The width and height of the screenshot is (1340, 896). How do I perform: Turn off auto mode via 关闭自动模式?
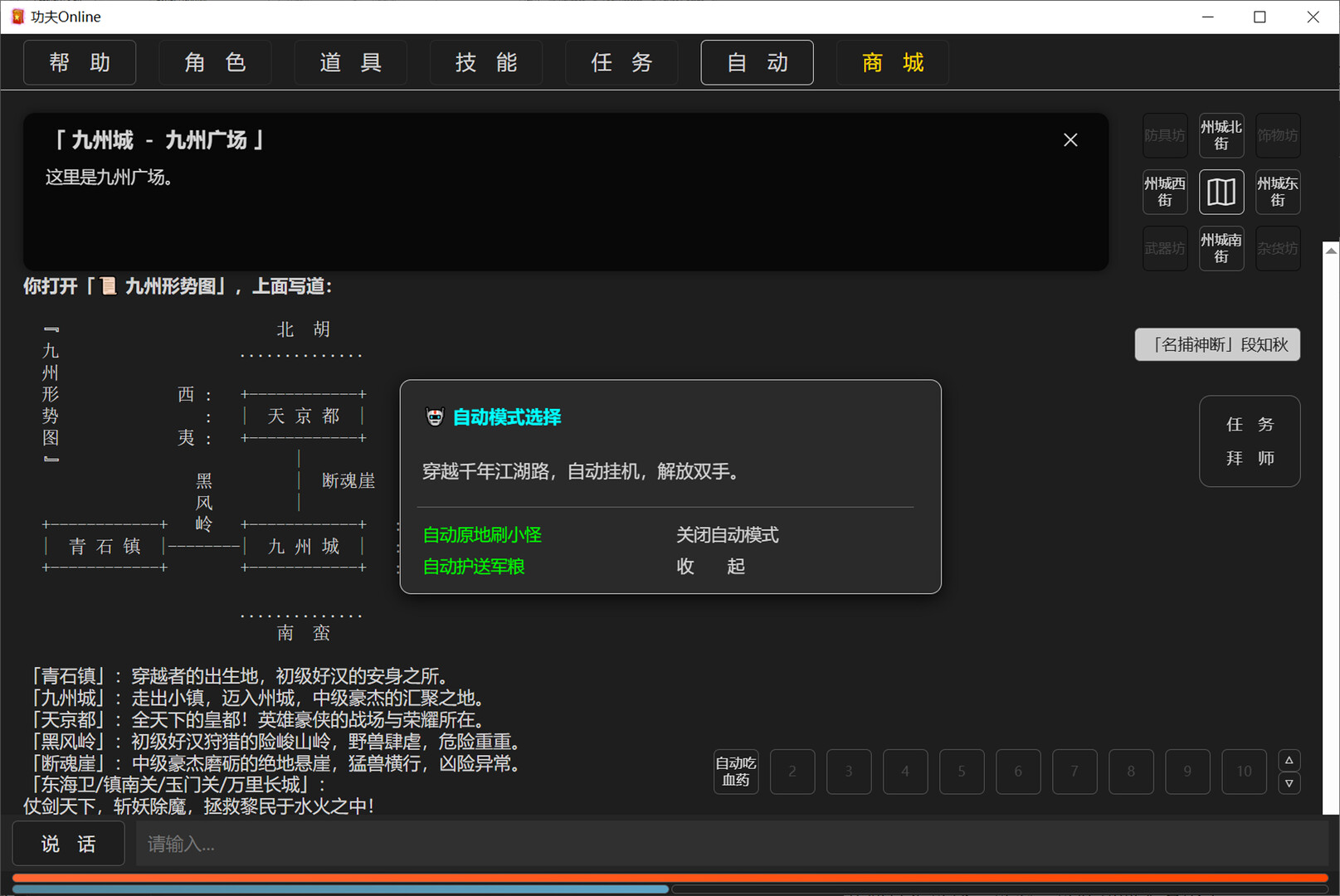(x=728, y=534)
